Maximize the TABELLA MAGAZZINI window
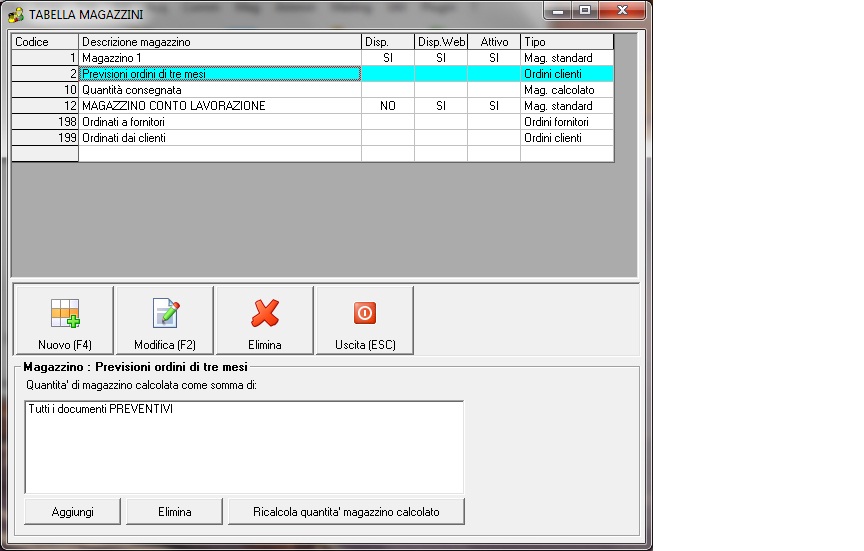 (x=585, y=10)
